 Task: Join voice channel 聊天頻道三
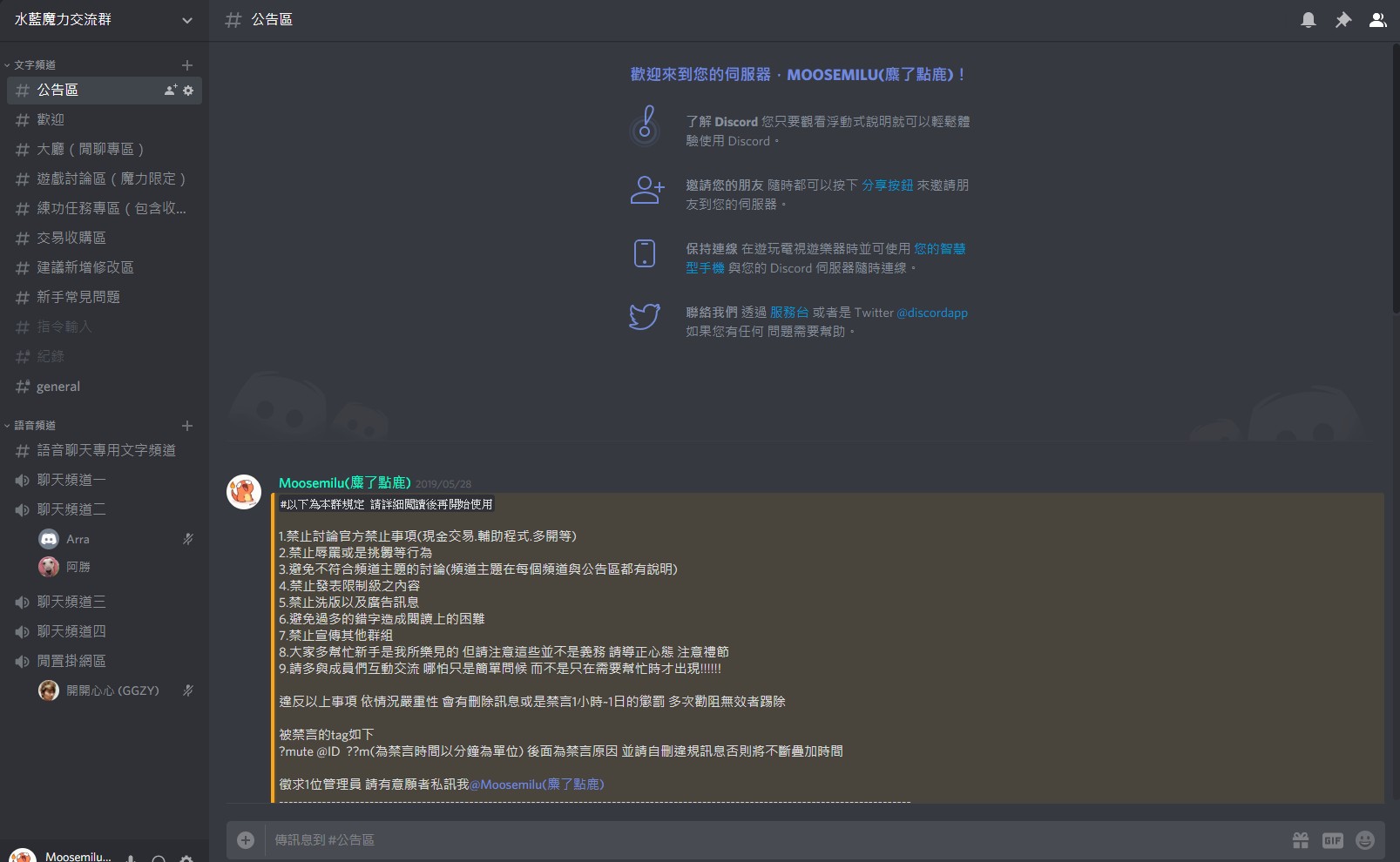pos(105,603)
